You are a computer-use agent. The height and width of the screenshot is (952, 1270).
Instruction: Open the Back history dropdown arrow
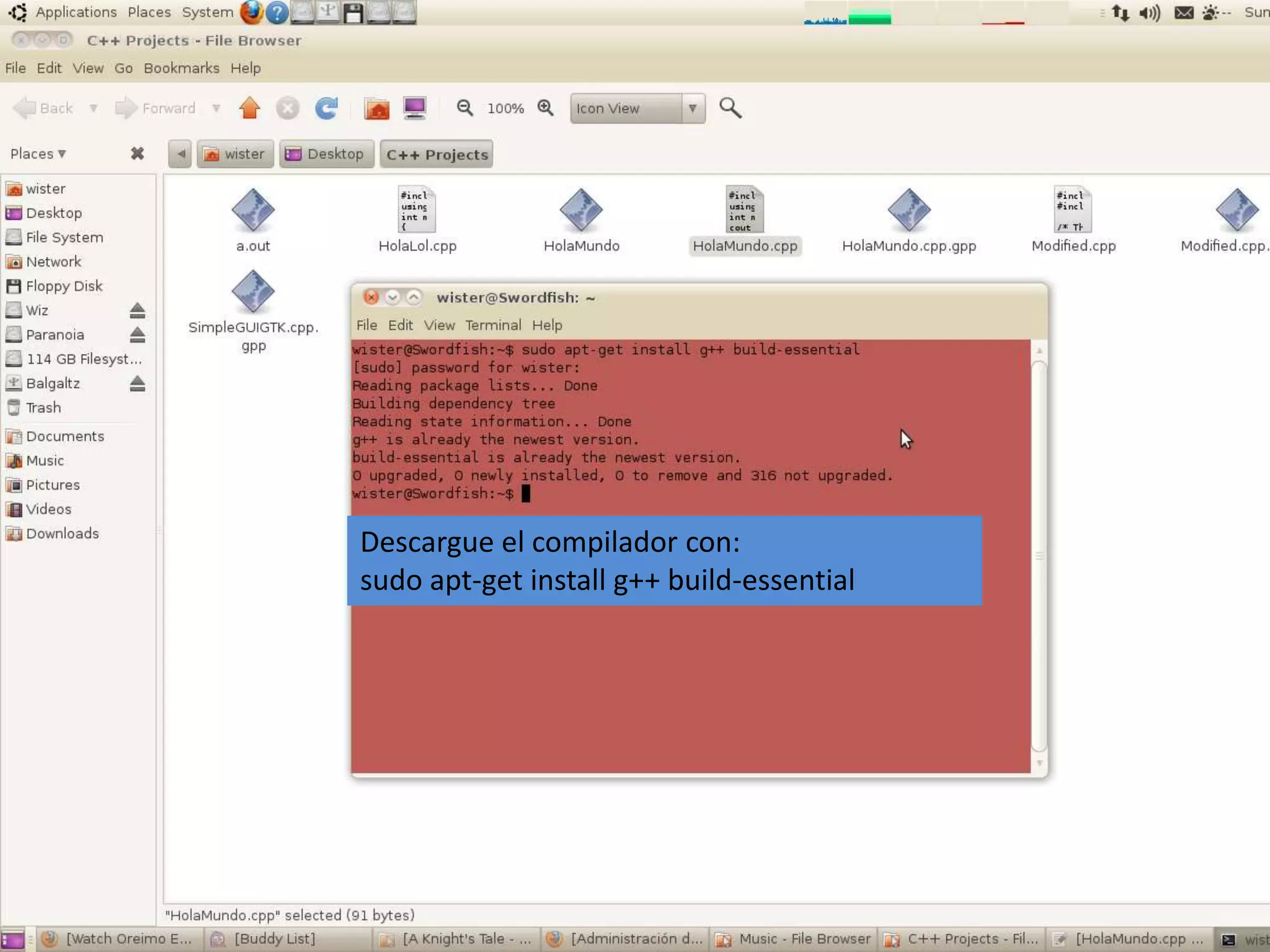click(x=94, y=108)
